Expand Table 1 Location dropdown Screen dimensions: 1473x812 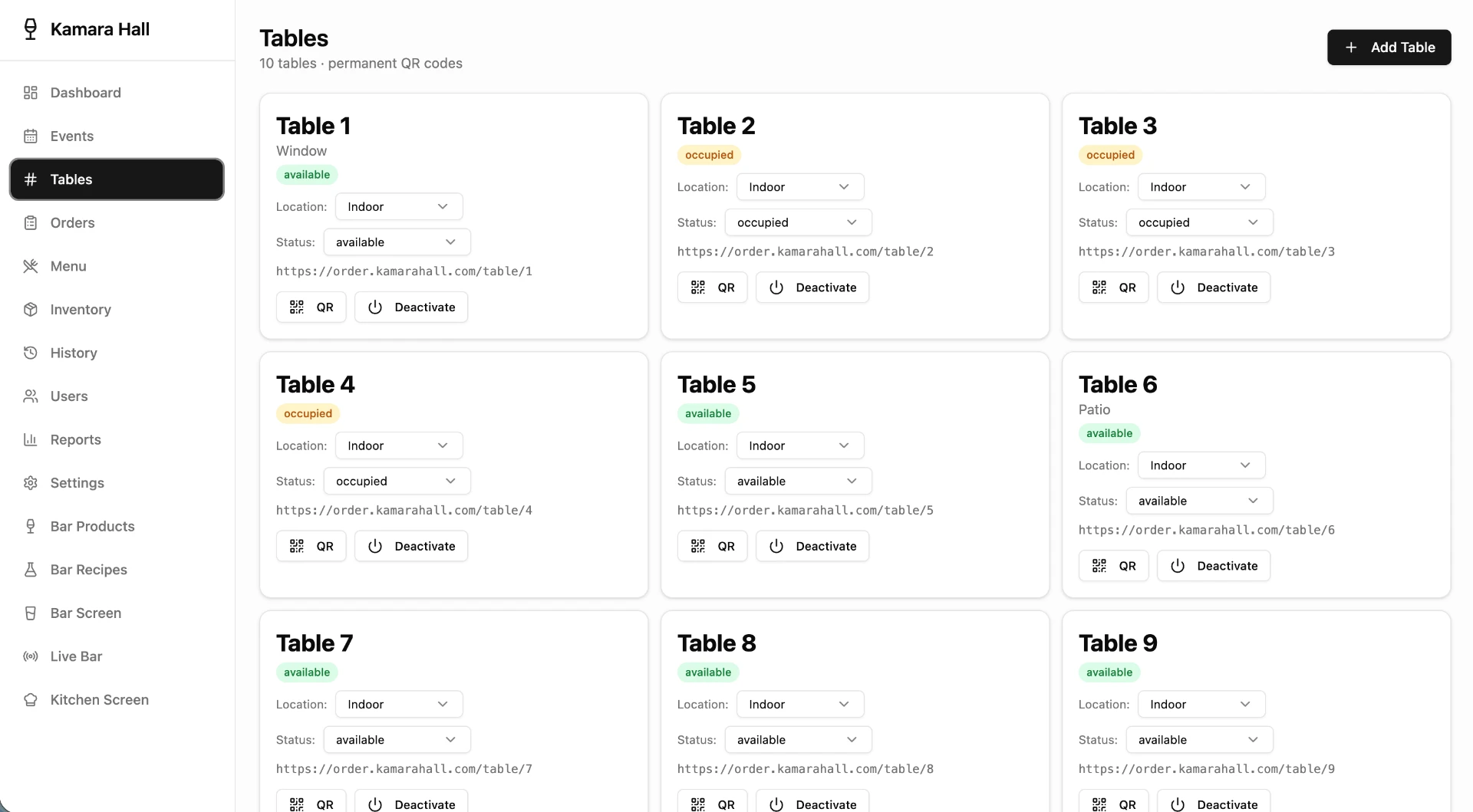(x=399, y=207)
